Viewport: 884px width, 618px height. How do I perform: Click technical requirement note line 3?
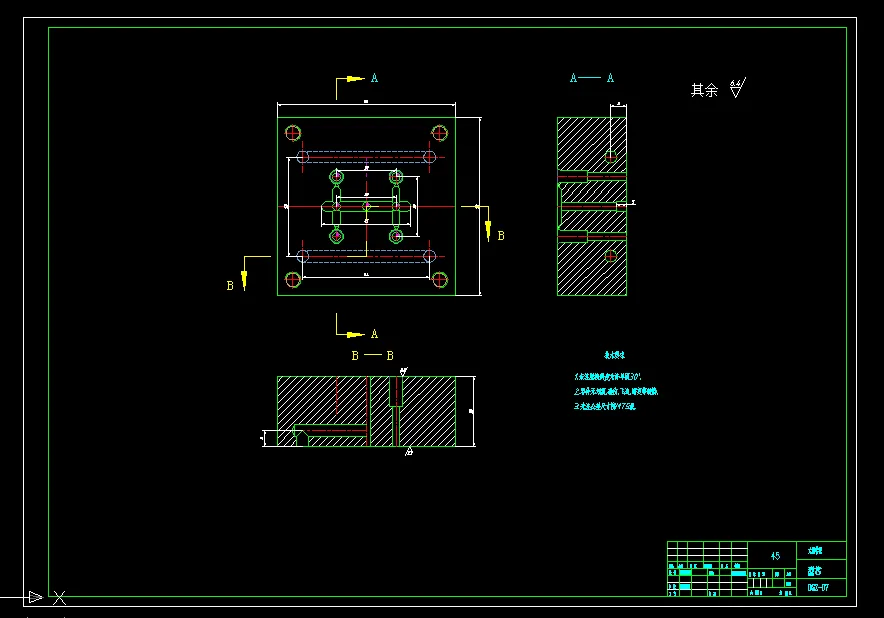point(604,406)
